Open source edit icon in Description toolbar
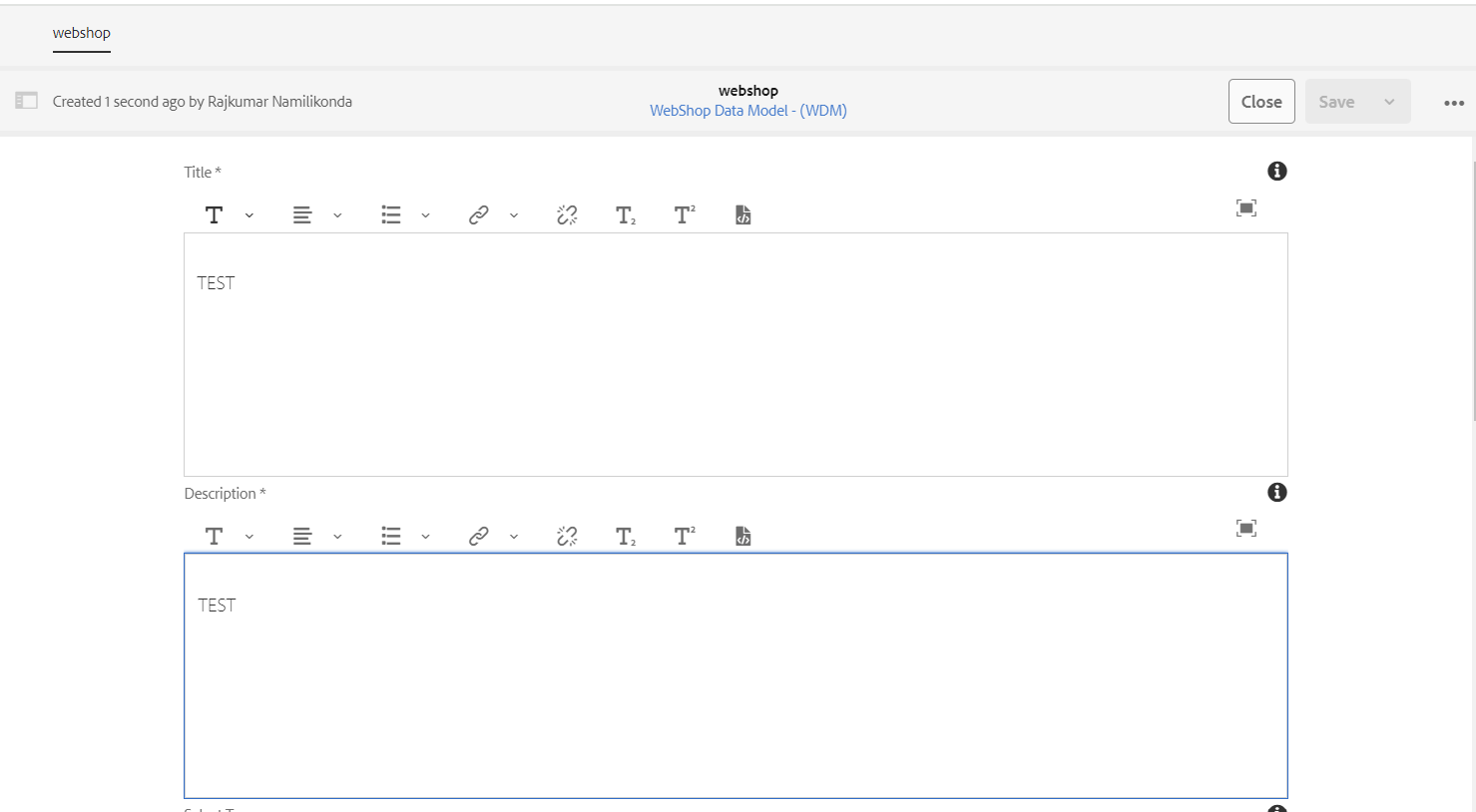This screenshot has width=1476, height=812. click(x=743, y=537)
